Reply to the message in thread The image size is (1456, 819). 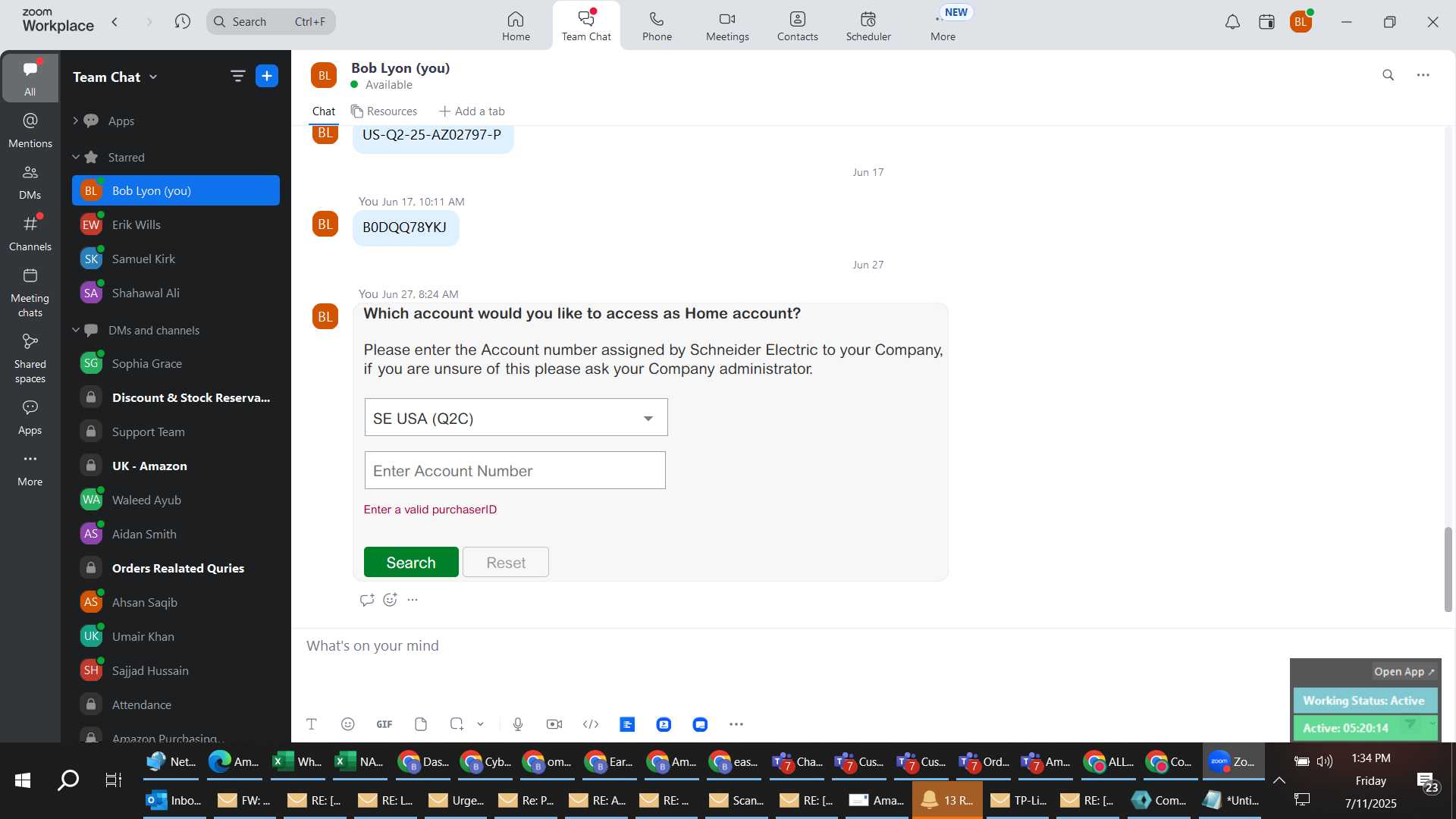coord(367,600)
